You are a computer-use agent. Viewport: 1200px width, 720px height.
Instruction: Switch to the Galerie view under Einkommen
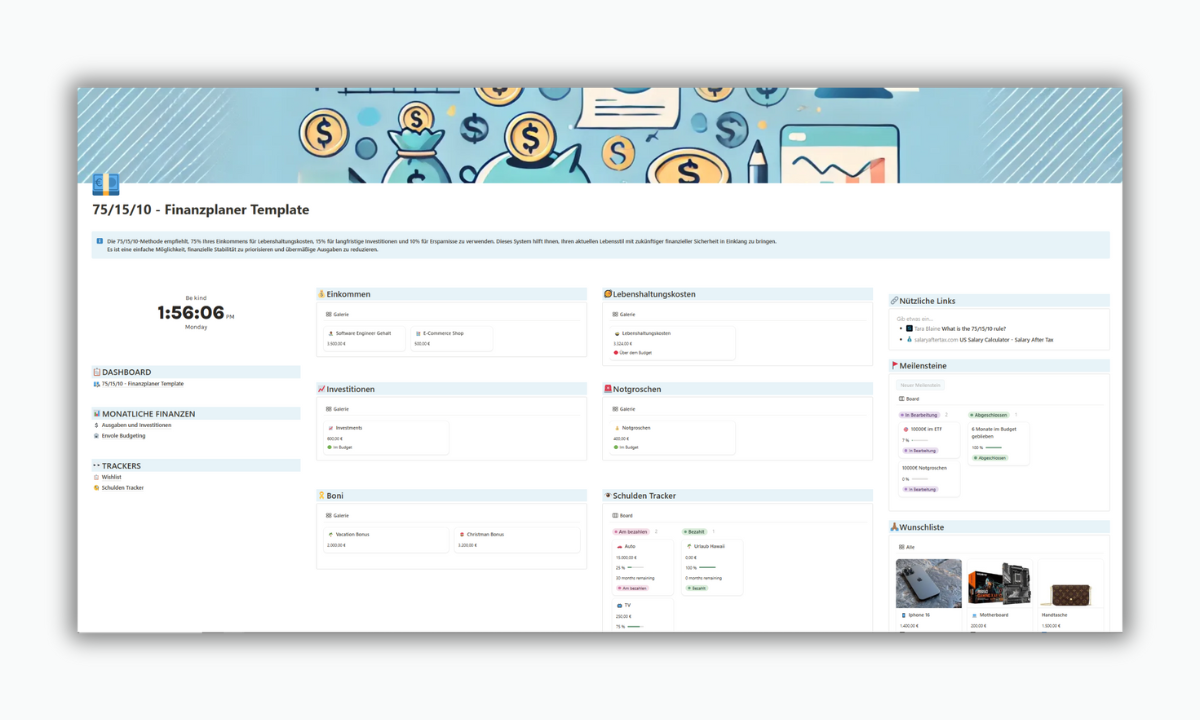coord(336,313)
